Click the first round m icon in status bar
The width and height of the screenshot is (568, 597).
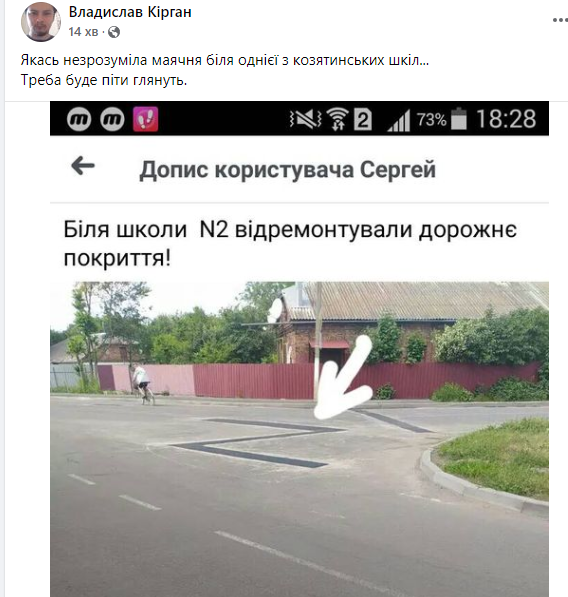[79, 119]
